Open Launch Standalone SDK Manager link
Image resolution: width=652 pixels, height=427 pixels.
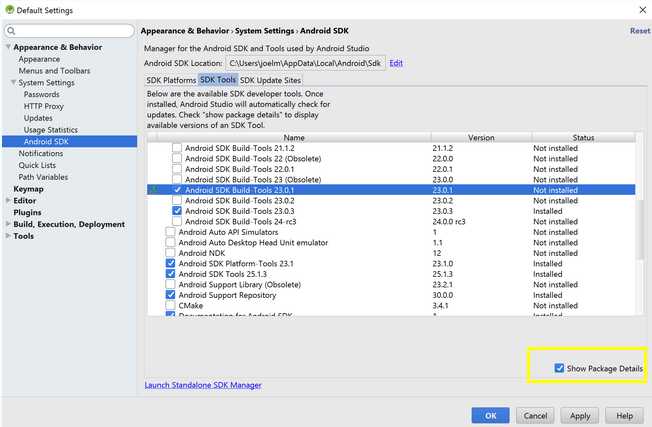203,385
